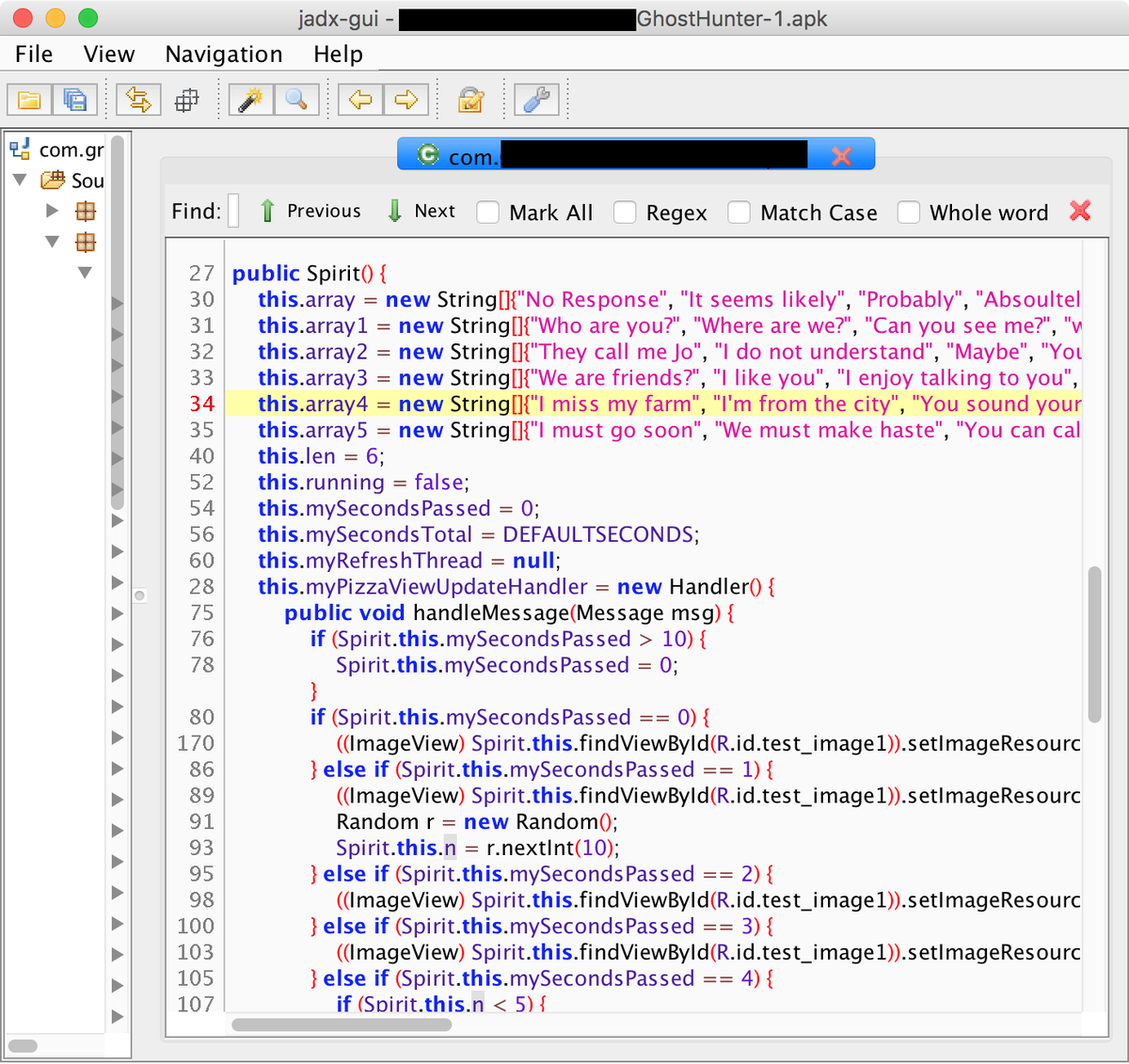Click the code view horizontal scrollbar thumb
Image resolution: width=1129 pixels, height=1064 pixels.
pyautogui.click(x=342, y=1024)
